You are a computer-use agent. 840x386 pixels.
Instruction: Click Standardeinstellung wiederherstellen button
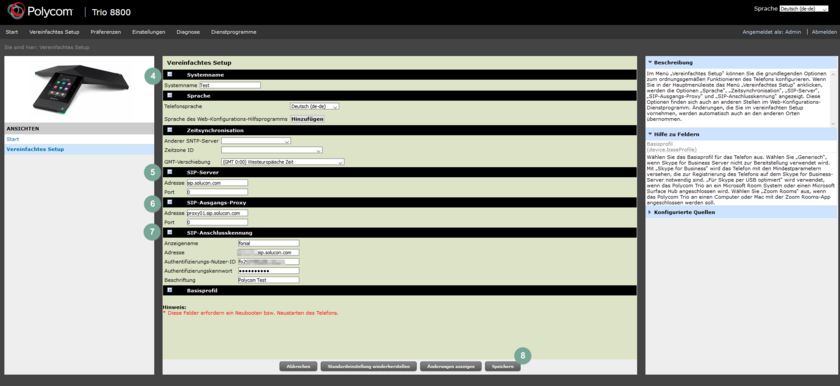point(368,367)
